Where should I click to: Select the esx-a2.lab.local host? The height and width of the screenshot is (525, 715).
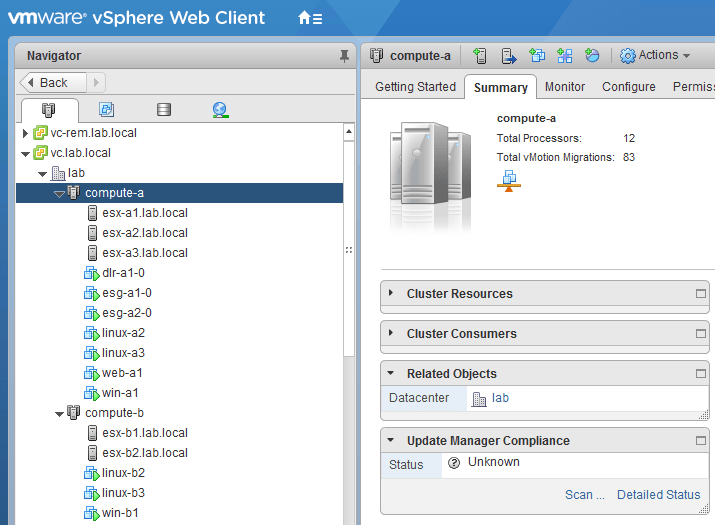(144, 233)
